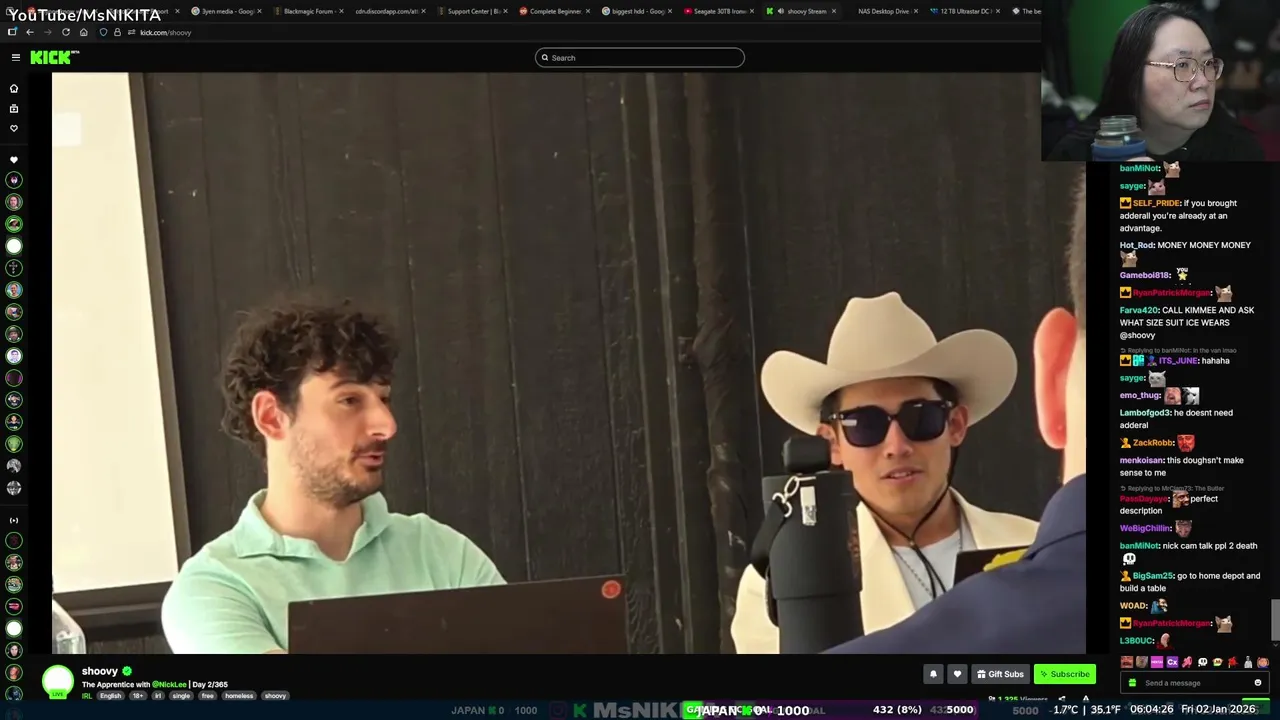
Task: Click the IRL category link
Action: click(x=87, y=696)
